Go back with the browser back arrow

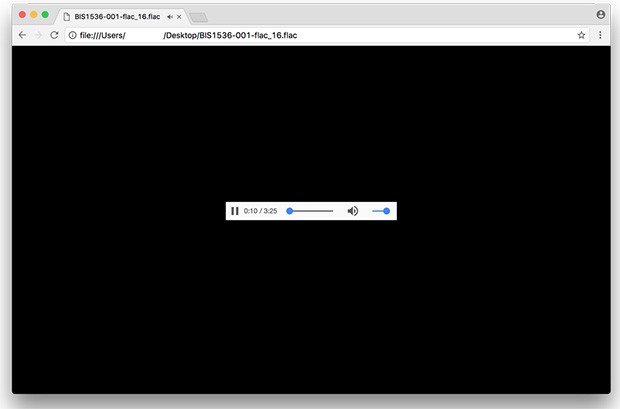23,35
